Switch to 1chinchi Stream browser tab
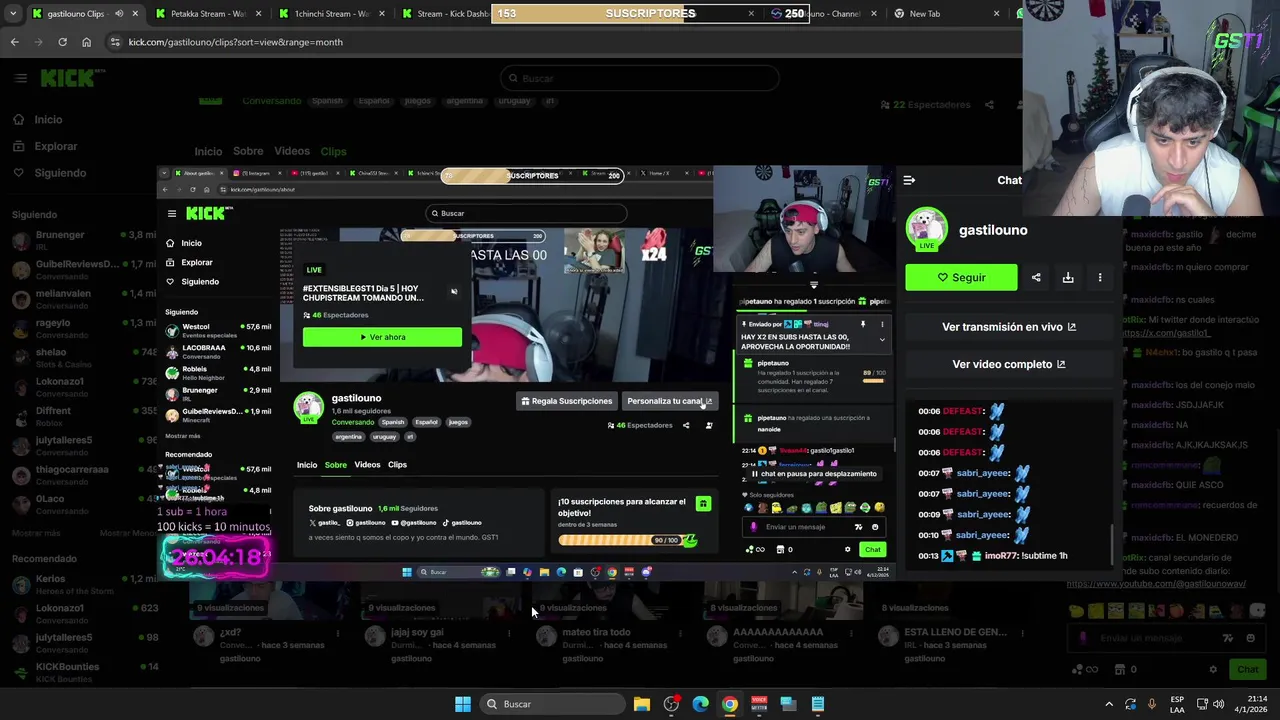This screenshot has height=720, width=1280. (x=331, y=14)
